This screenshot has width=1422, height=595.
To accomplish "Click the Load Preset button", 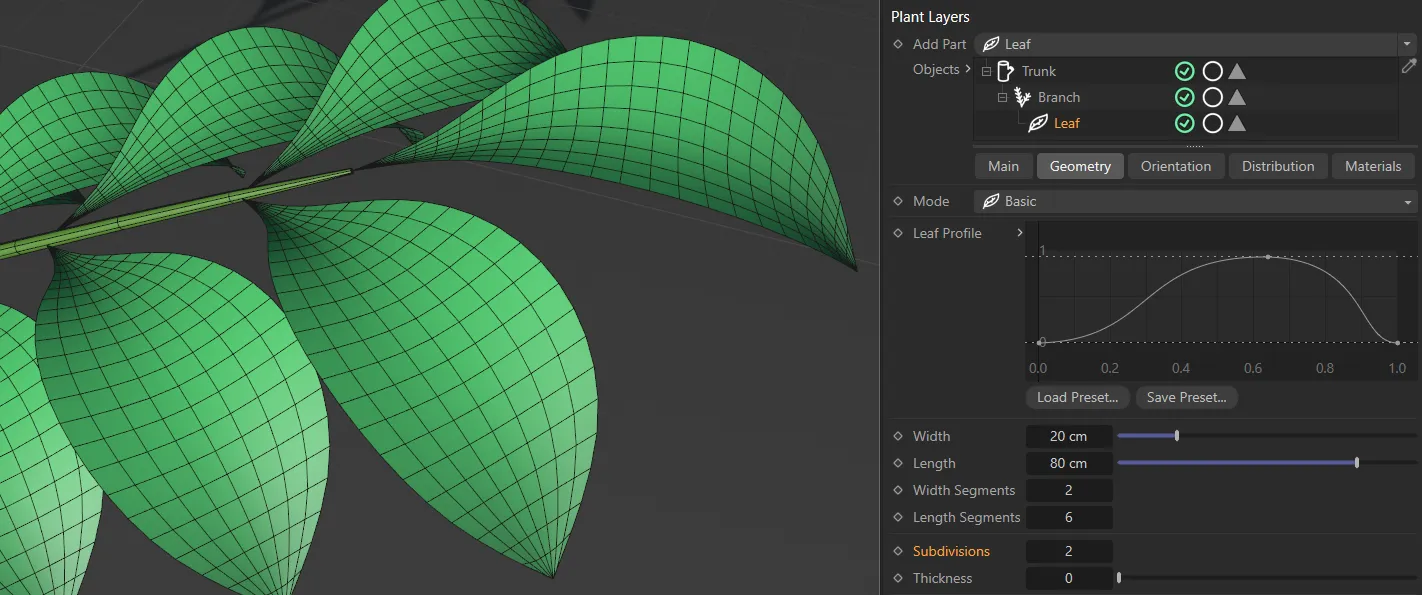I will 1077,397.
